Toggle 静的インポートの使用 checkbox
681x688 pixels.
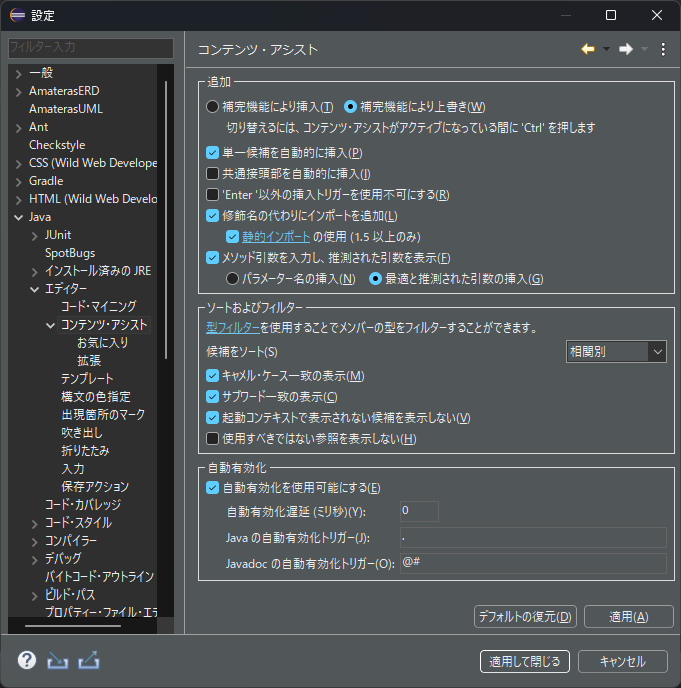point(232,237)
